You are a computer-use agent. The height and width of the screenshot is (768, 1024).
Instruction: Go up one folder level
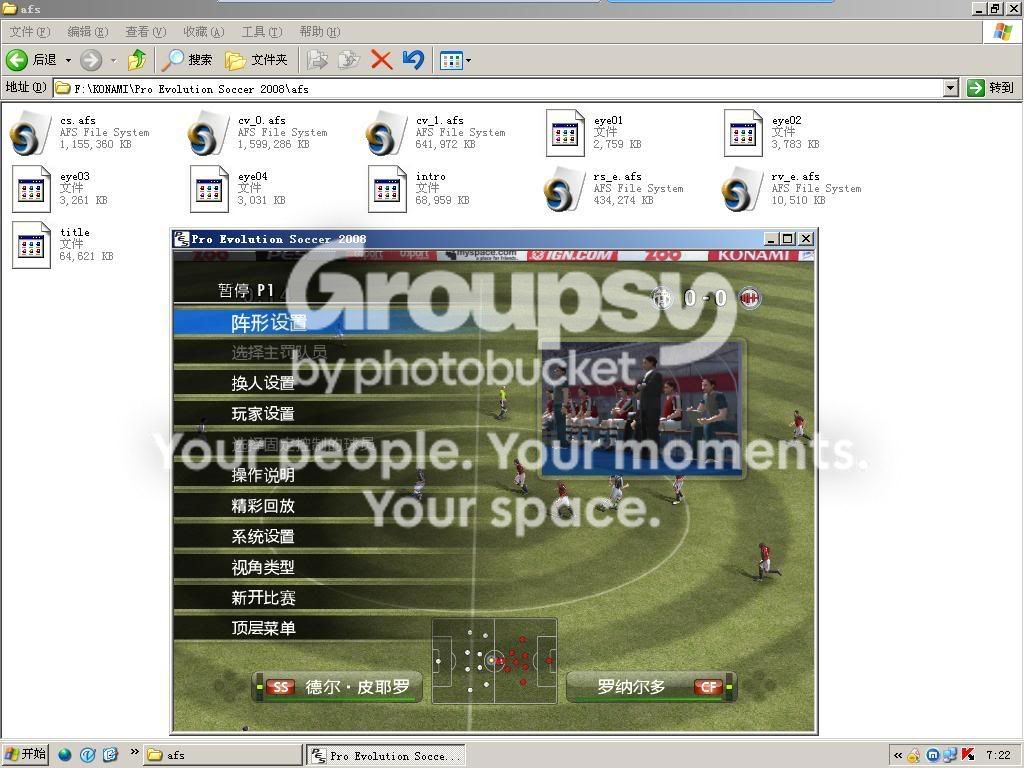pyautogui.click(x=136, y=60)
